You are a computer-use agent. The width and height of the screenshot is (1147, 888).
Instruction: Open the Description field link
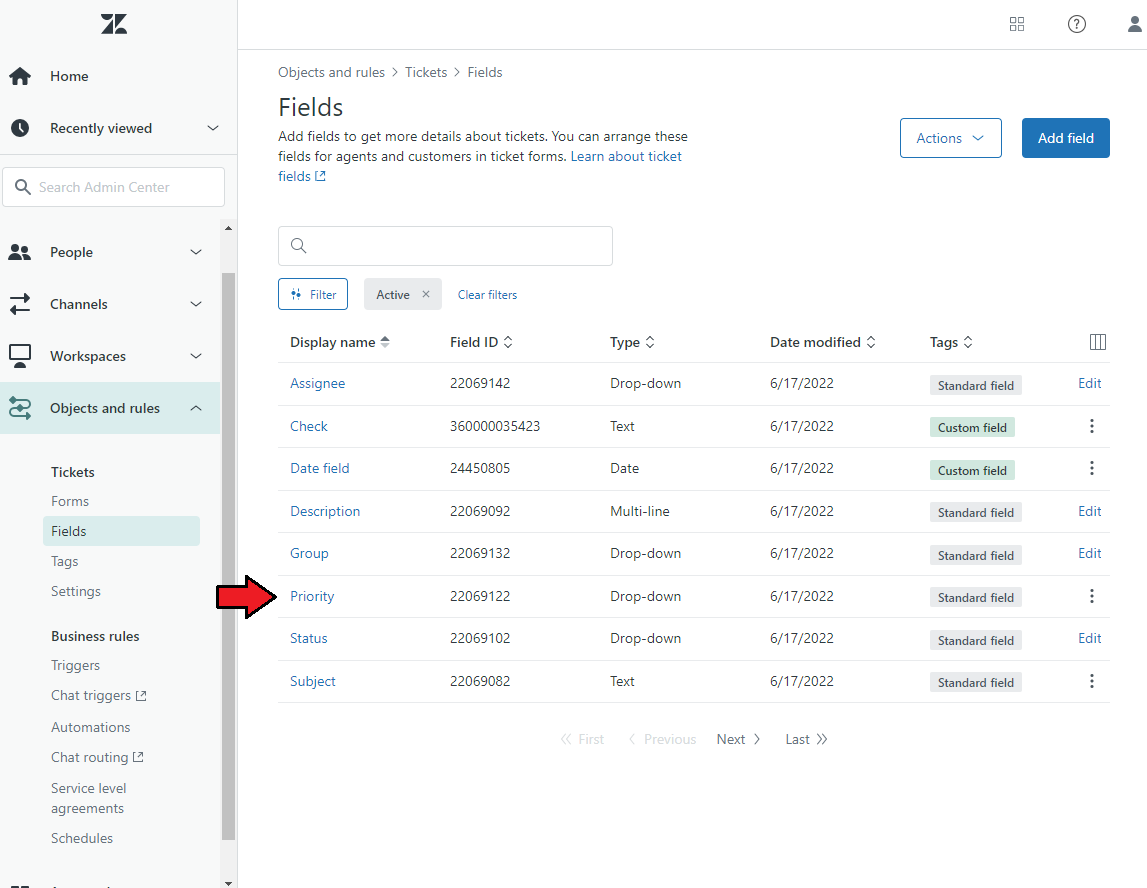325,511
